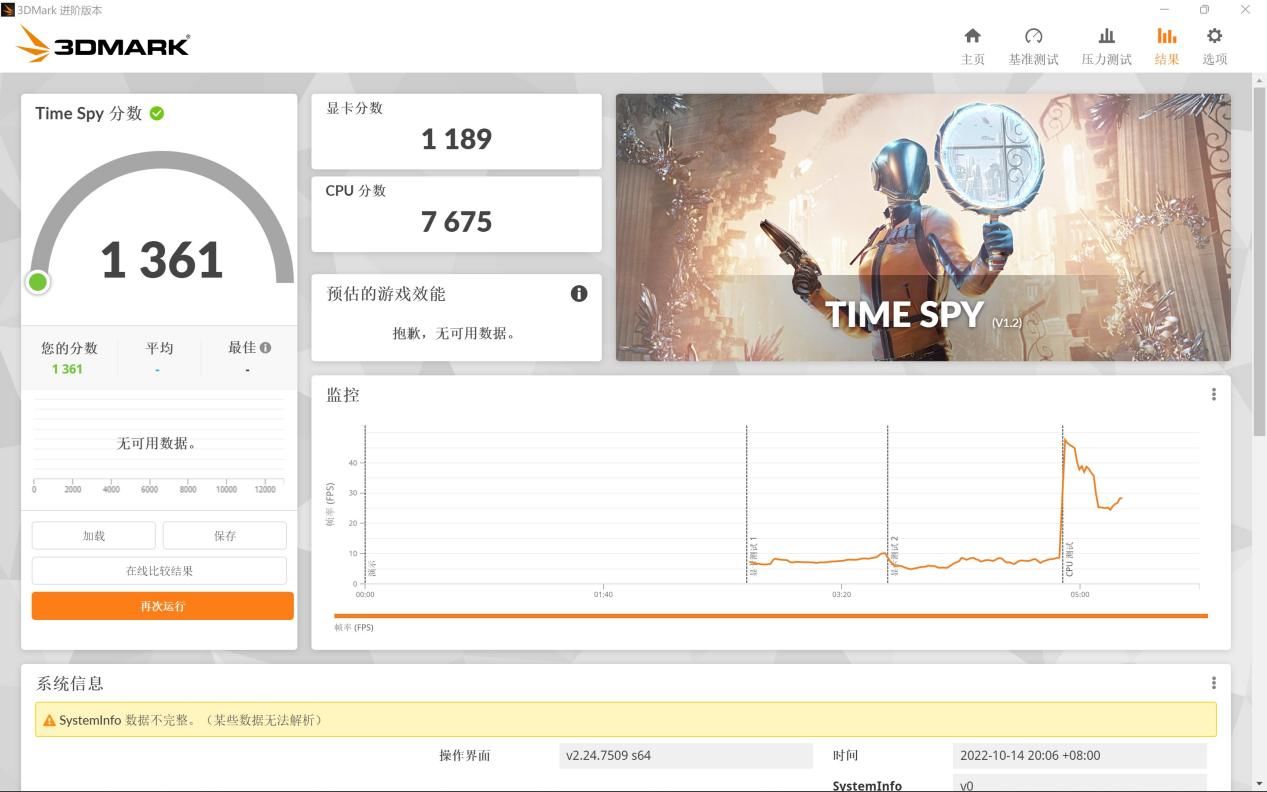Image resolution: width=1267 pixels, height=792 pixels.
Task: Click the 3DMark title bar app icon
Action: (8, 10)
